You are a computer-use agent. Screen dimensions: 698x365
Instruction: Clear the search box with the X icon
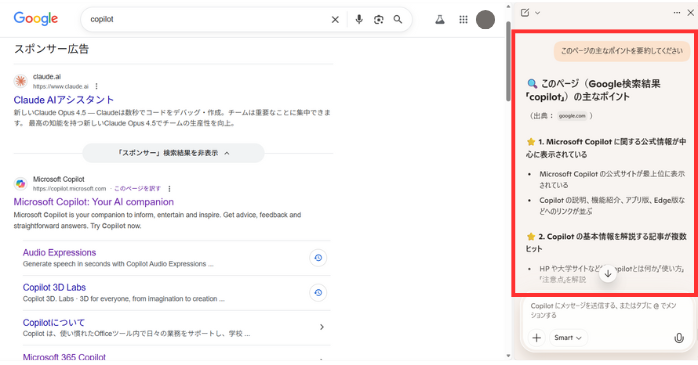335,20
